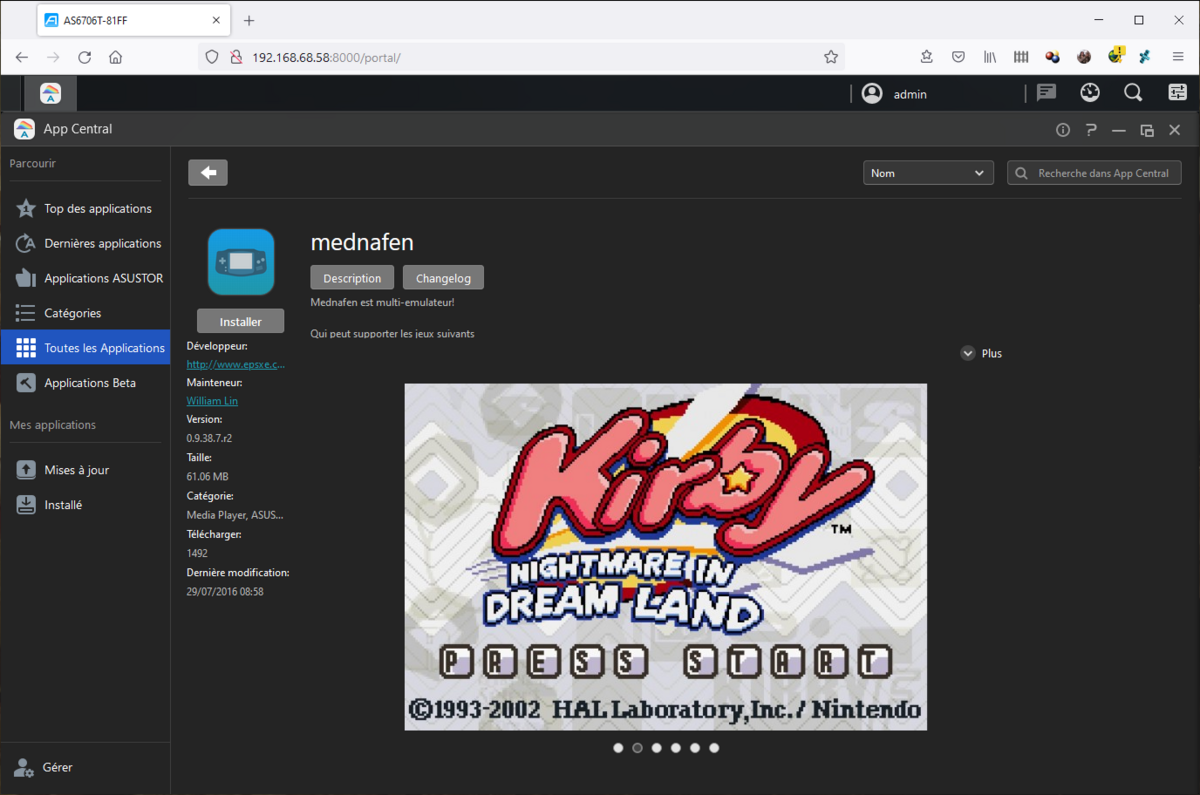Select Toutes les Applications
Image resolution: width=1200 pixels, height=795 pixels.
pos(85,348)
